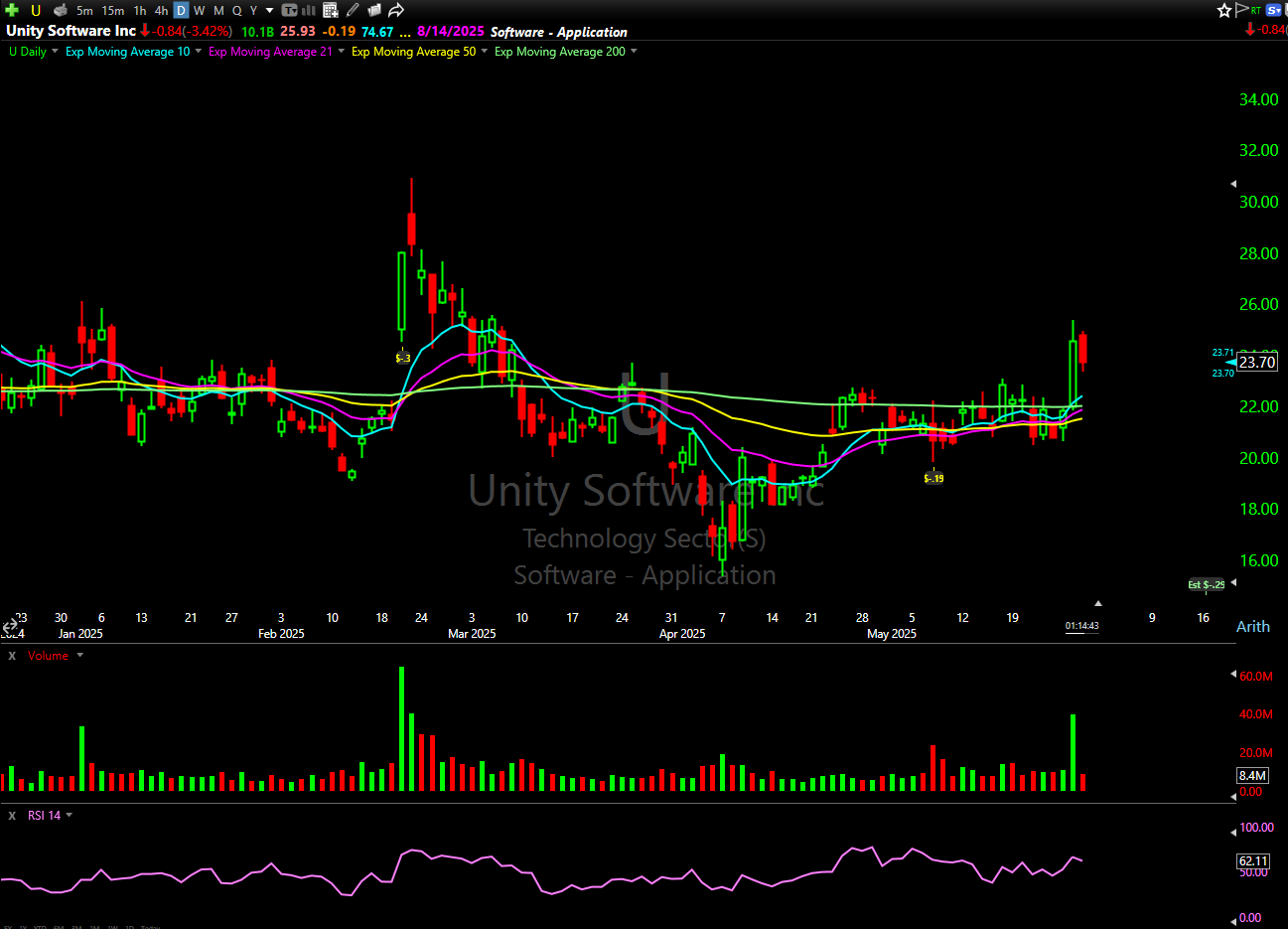Viewport: 1288px width, 929px height.
Task: Click the 8.4M volume value label
Action: [1252, 775]
